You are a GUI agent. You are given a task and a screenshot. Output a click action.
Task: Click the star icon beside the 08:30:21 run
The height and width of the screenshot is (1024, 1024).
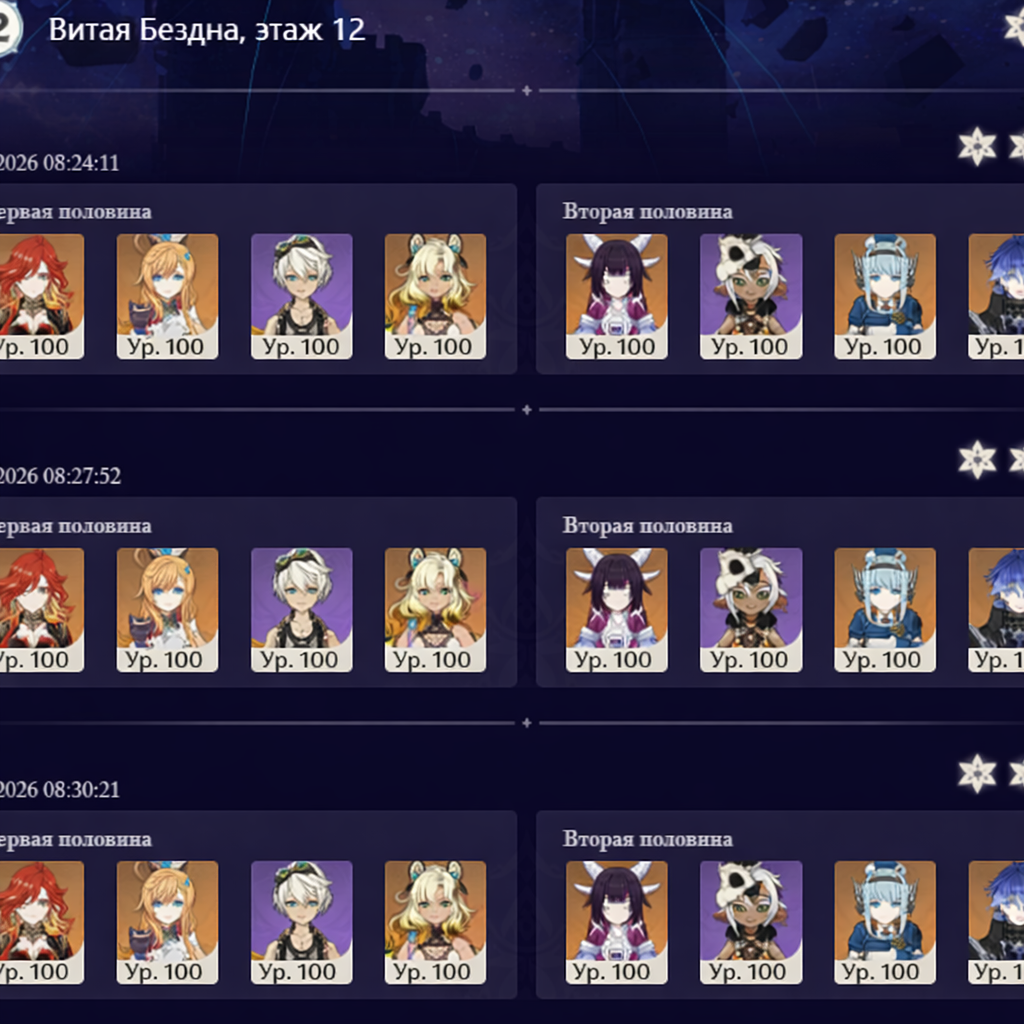tap(977, 773)
